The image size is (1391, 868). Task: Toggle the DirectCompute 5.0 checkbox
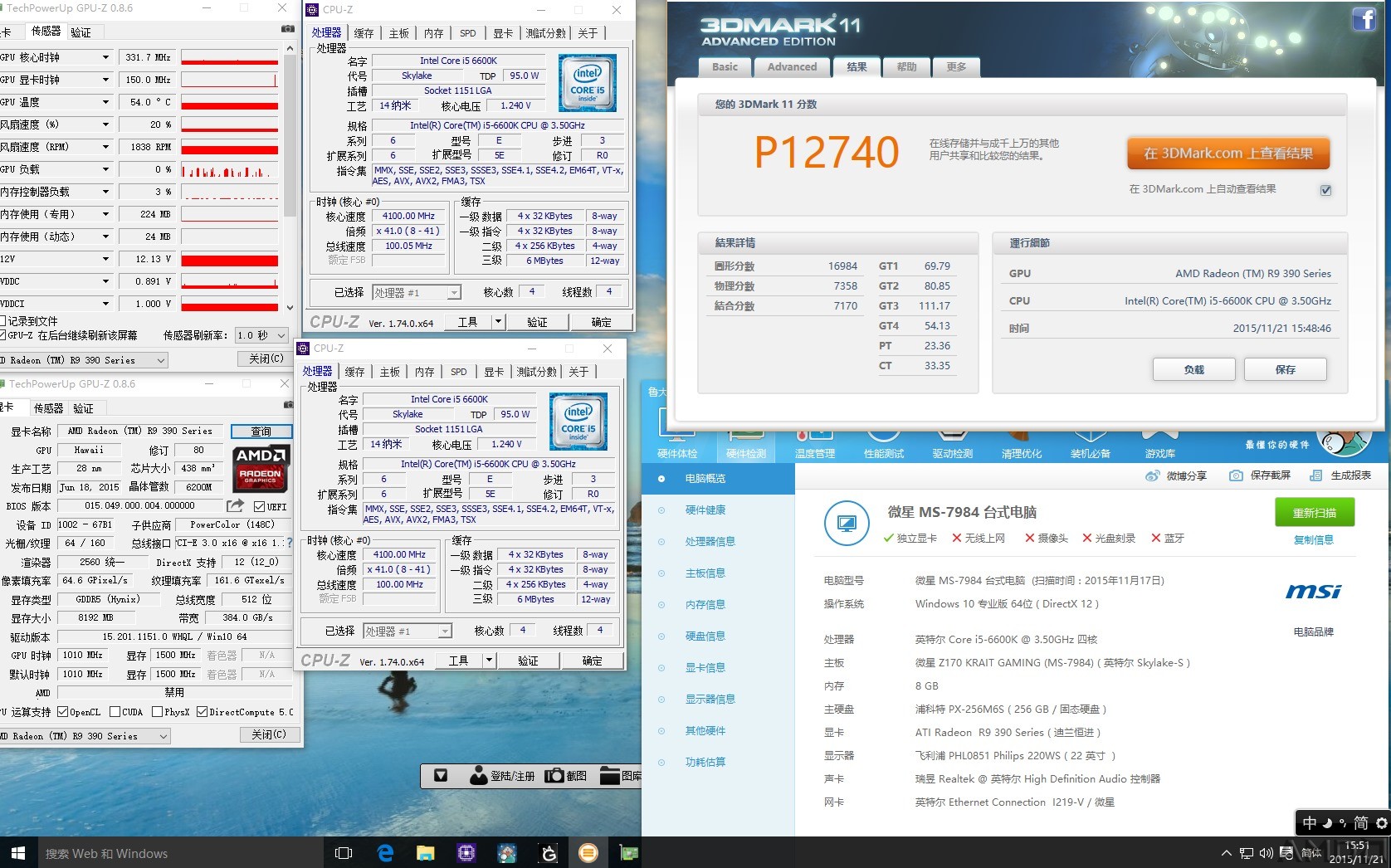[202, 712]
